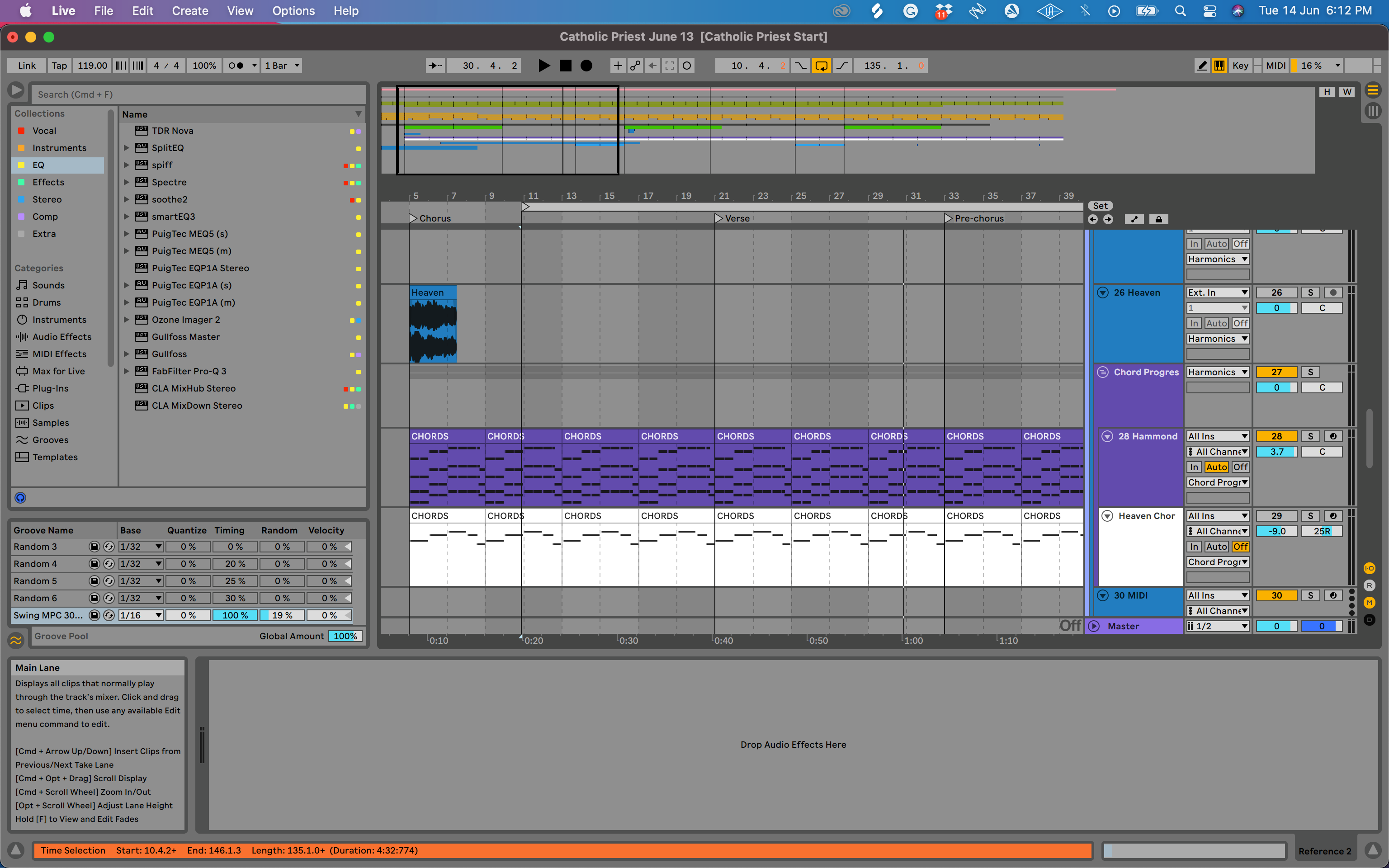
Task: Expand the FabFilter Pro-Q 3 folder
Action: click(x=126, y=372)
